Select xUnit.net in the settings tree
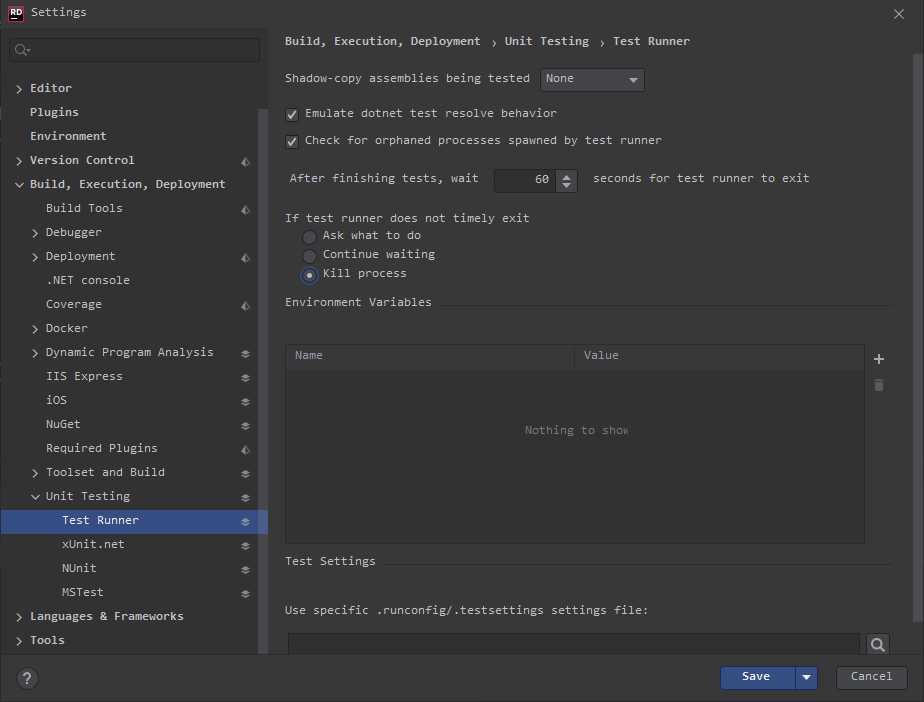Screen dimensions: 924x702 [93, 545]
